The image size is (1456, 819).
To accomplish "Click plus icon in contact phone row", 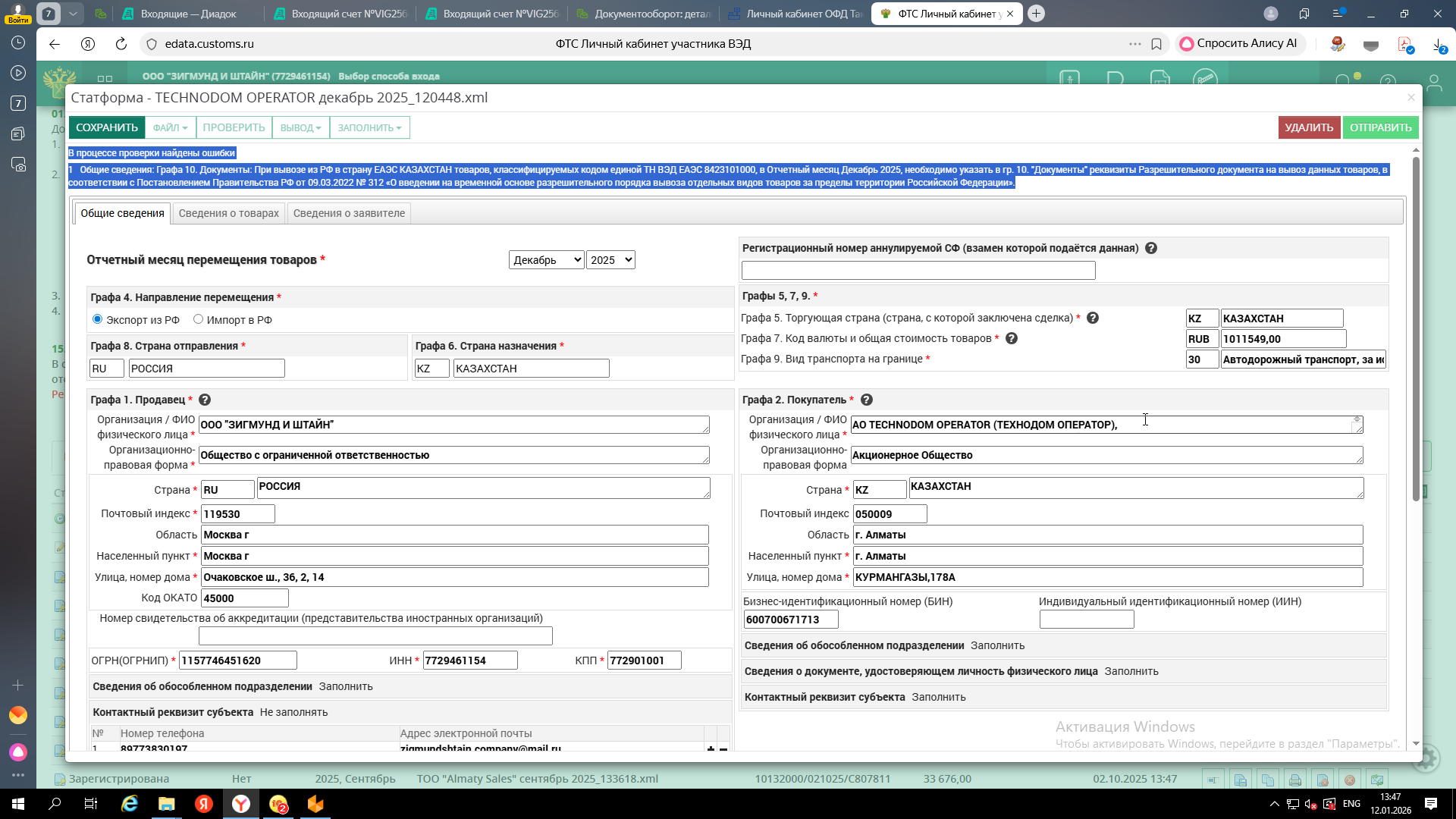I will [711, 748].
